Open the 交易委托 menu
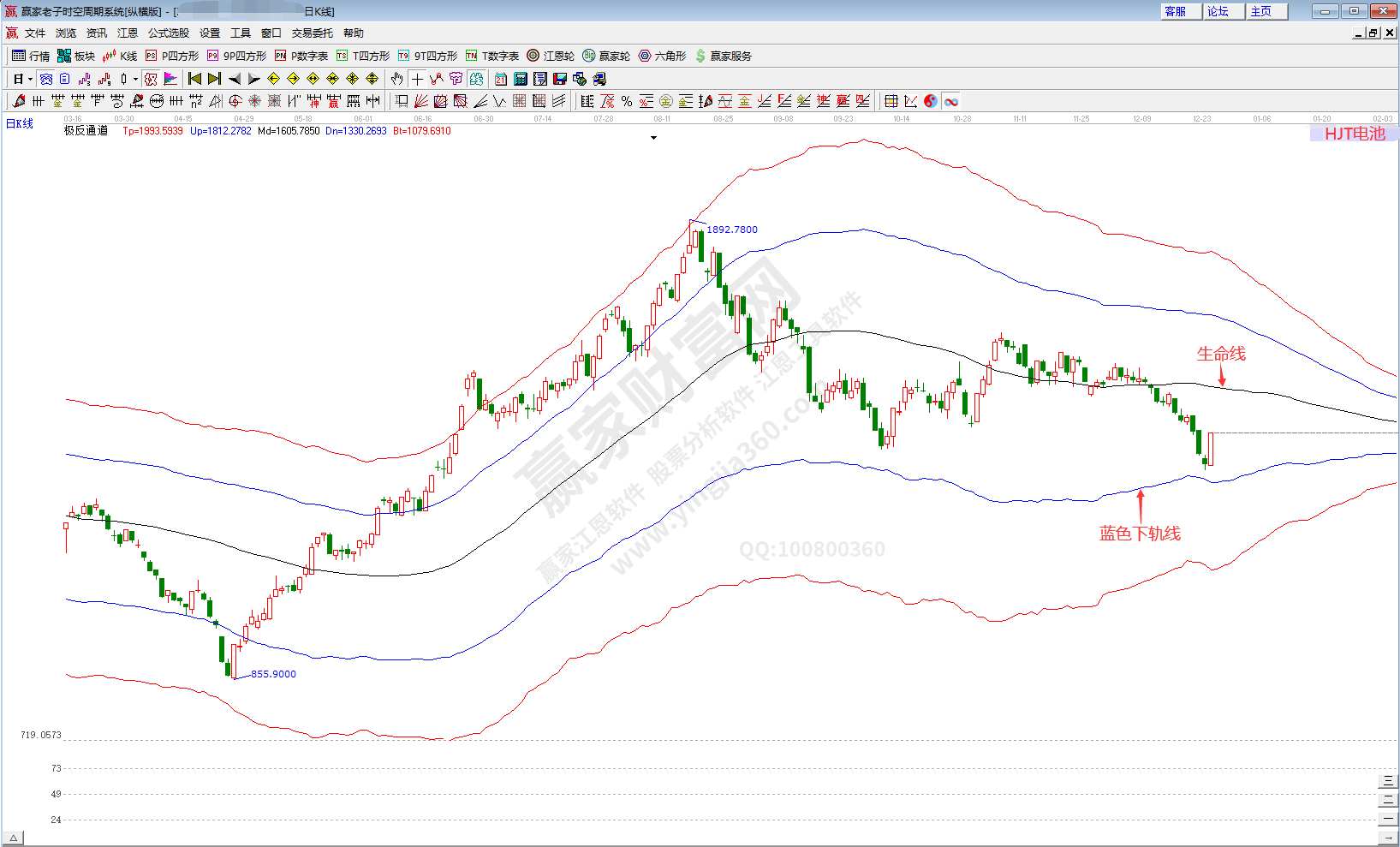 point(311,33)
